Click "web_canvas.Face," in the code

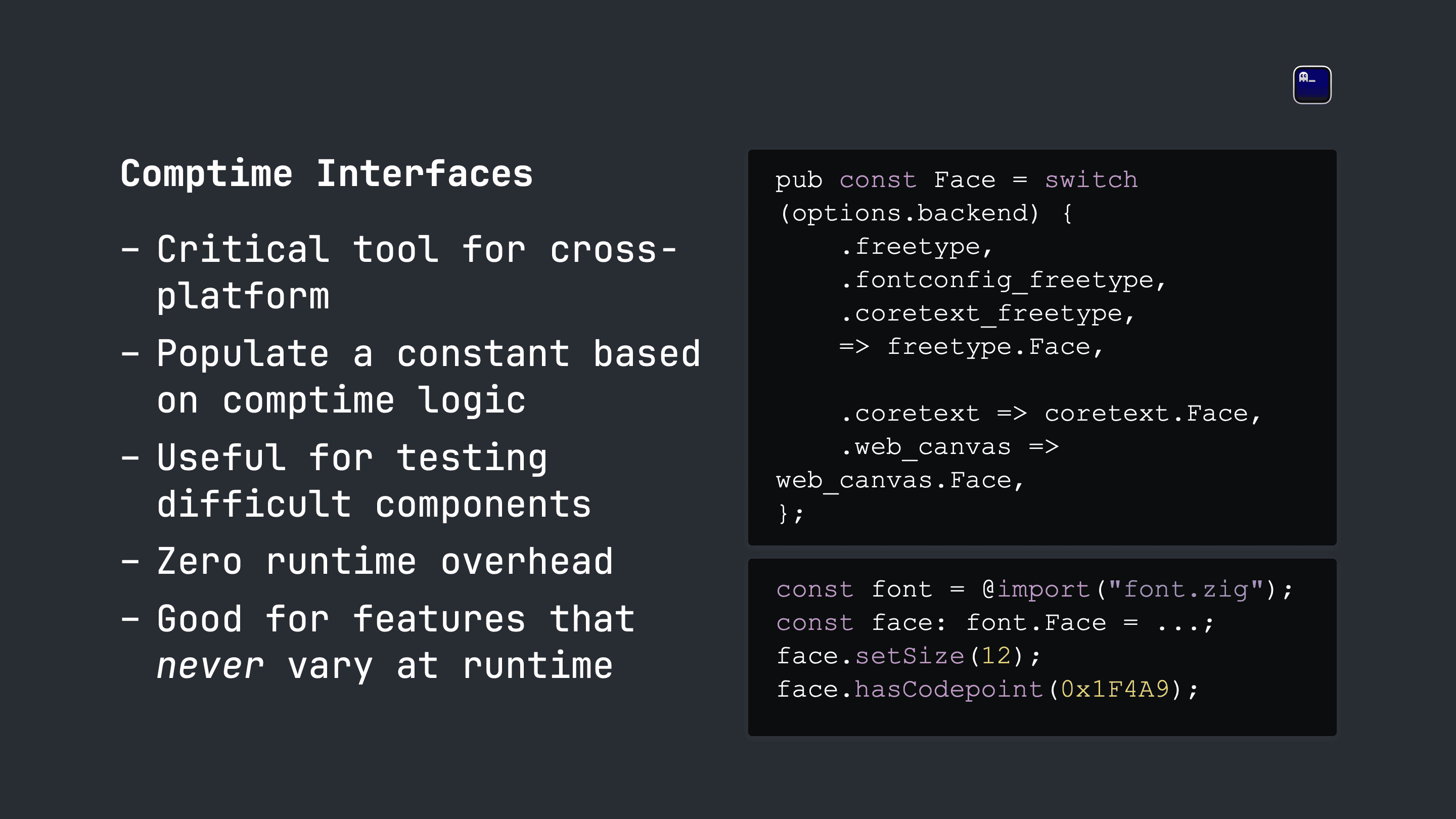pyautogui.click(x=900, y=480)
